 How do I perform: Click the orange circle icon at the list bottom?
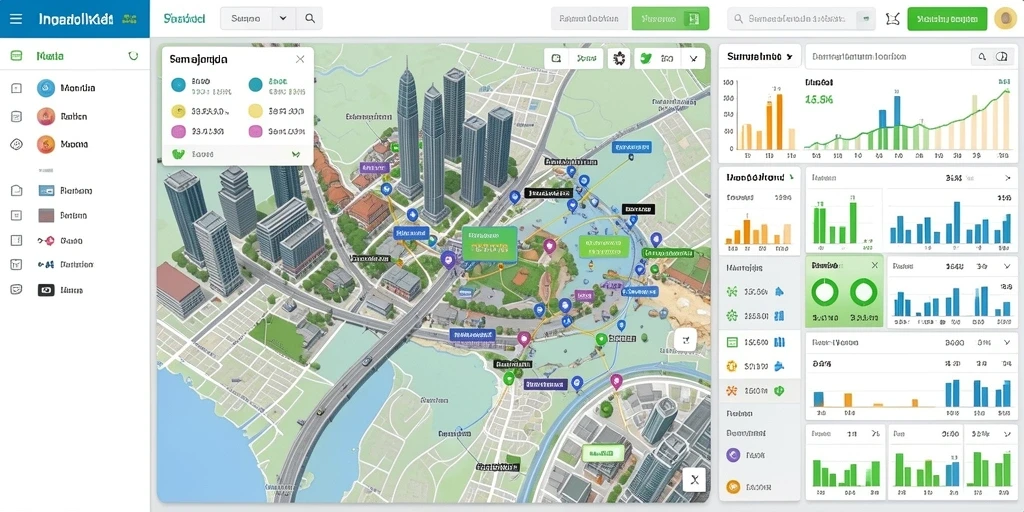pyautogui.click(x=733, y=486)
